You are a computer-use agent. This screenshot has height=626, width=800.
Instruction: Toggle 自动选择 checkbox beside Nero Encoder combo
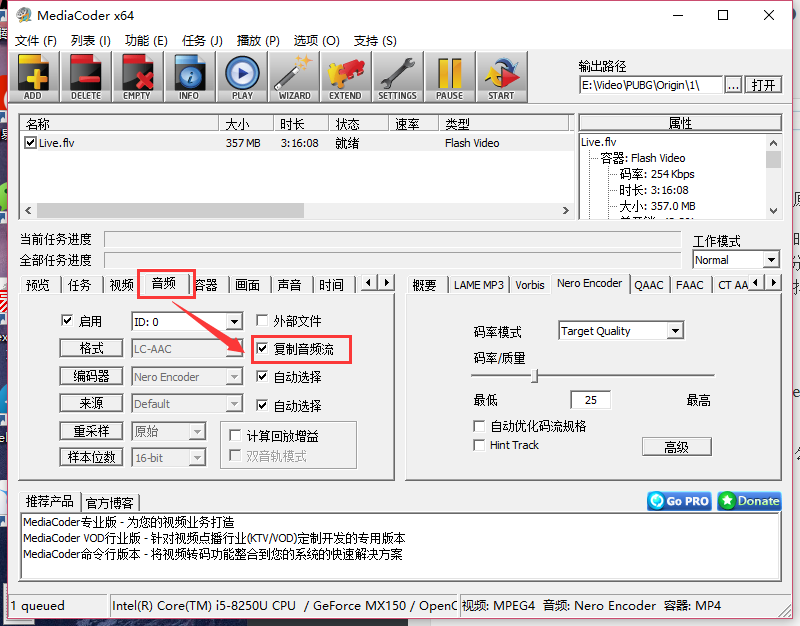coord(262,377)
